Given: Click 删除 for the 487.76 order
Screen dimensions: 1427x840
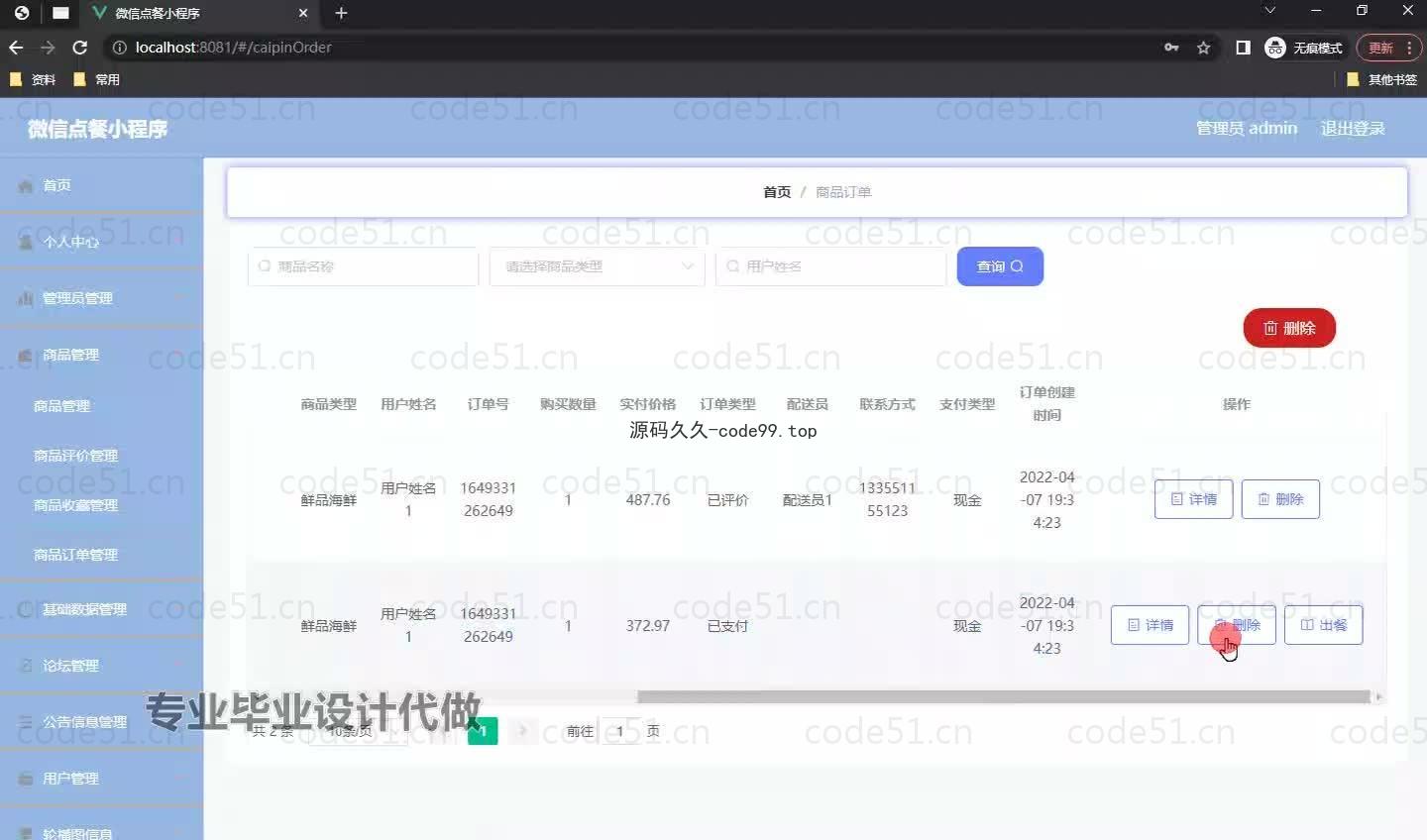Looking at the screenshot, I should click(x=1280, y=499).
